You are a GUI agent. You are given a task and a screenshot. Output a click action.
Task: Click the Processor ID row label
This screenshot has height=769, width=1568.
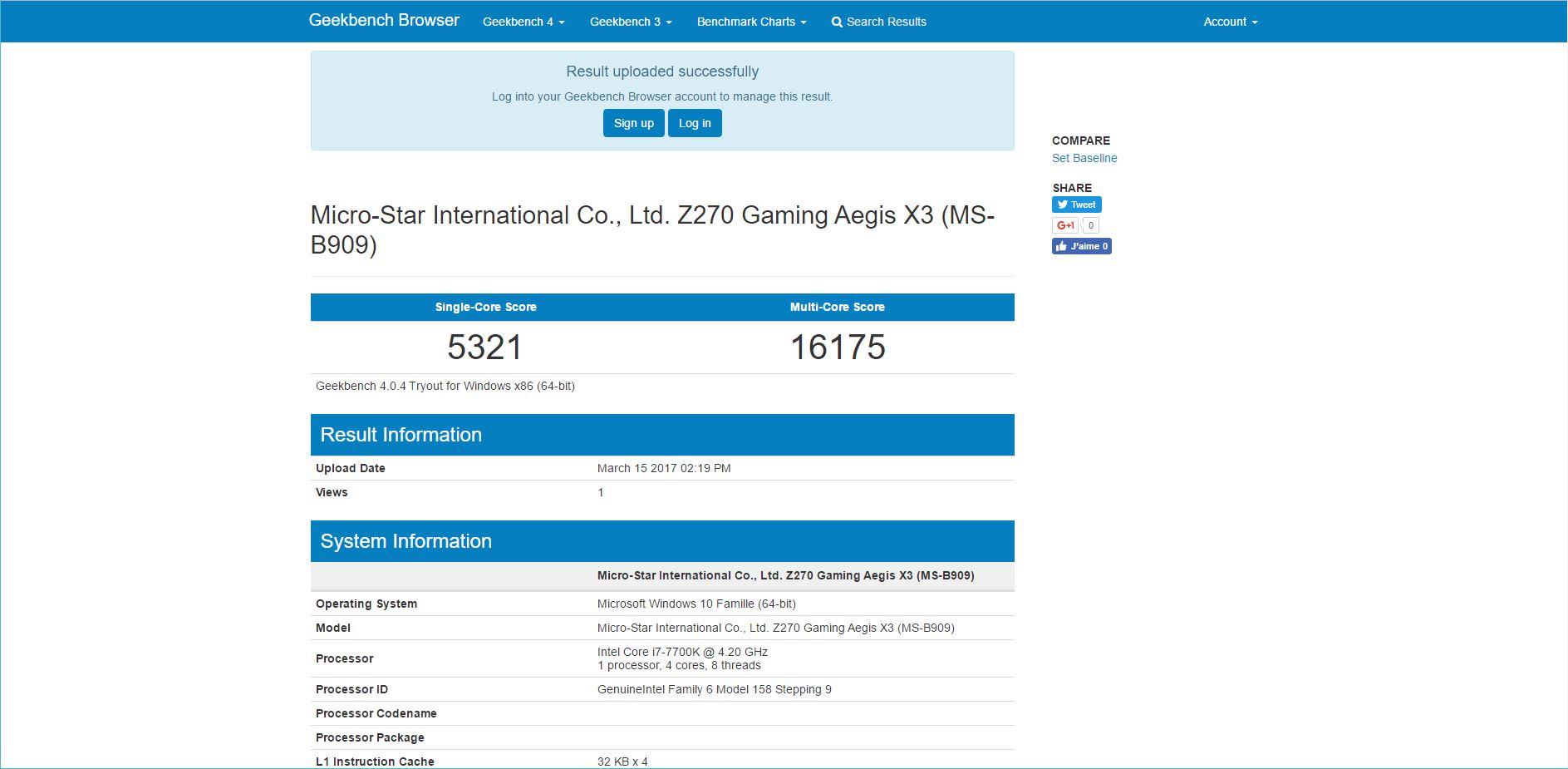point(351,689)
